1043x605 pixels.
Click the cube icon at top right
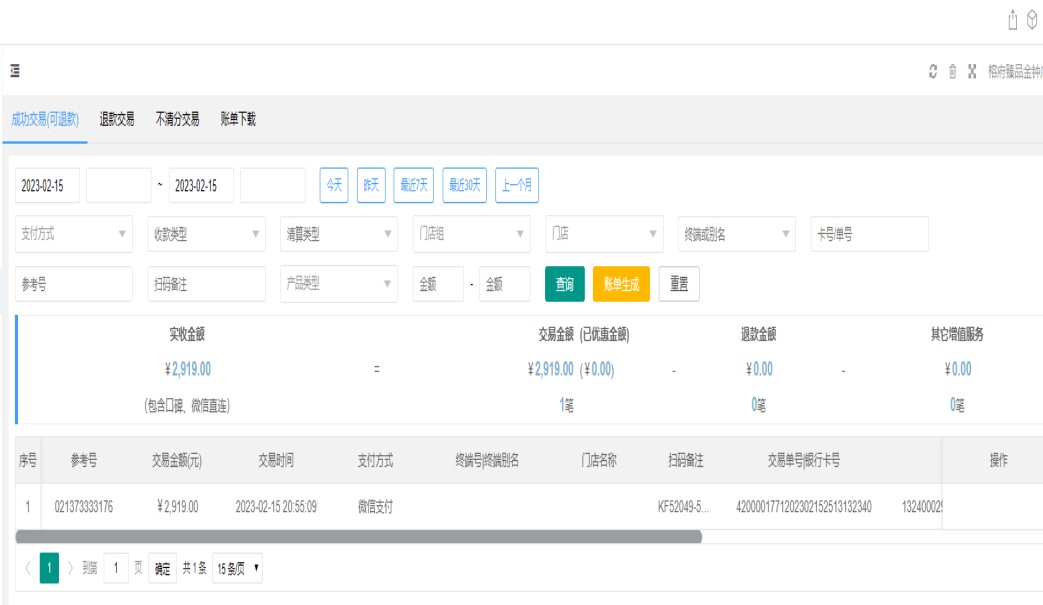coord(1032,20)
